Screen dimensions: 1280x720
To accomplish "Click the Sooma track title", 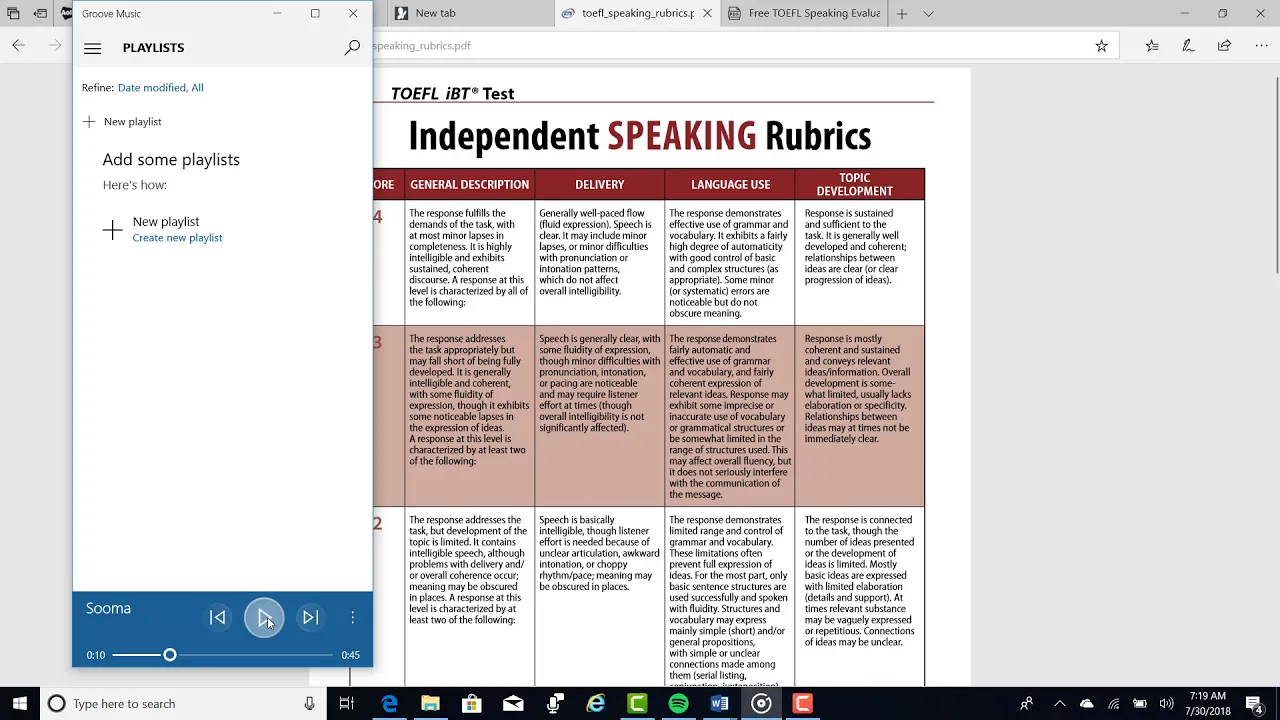I will (x=108, y=608).
